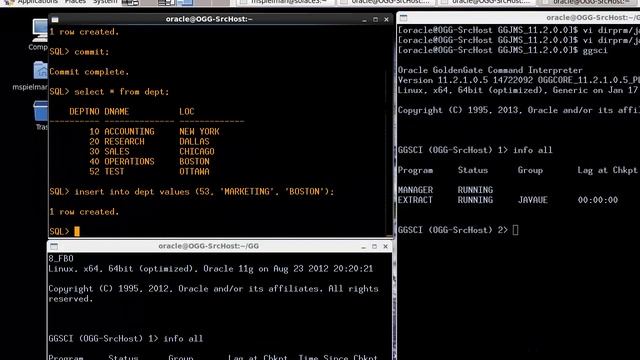
Task: Click 'Commit complete.' text in SQL terminal
Action: (x=89, y=72)
